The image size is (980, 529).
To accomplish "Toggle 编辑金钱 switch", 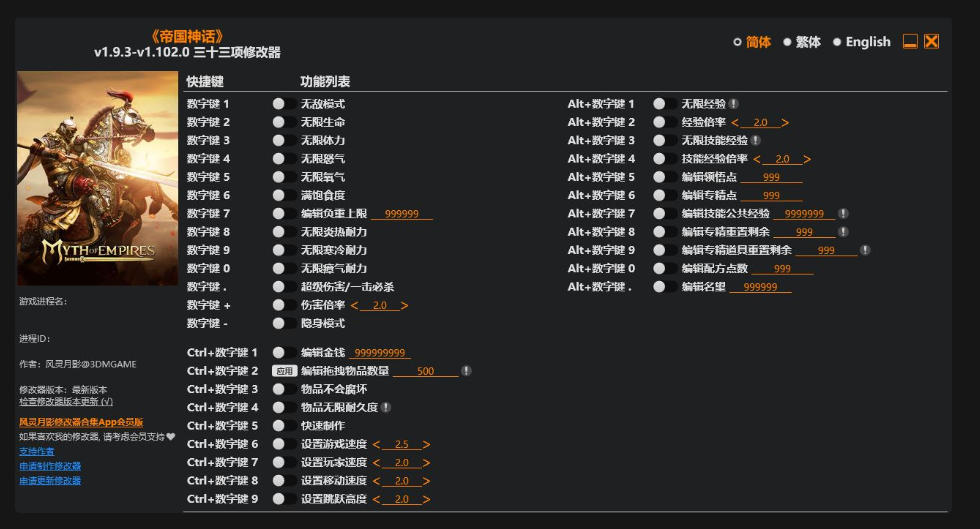I will [x=284, y=353].
